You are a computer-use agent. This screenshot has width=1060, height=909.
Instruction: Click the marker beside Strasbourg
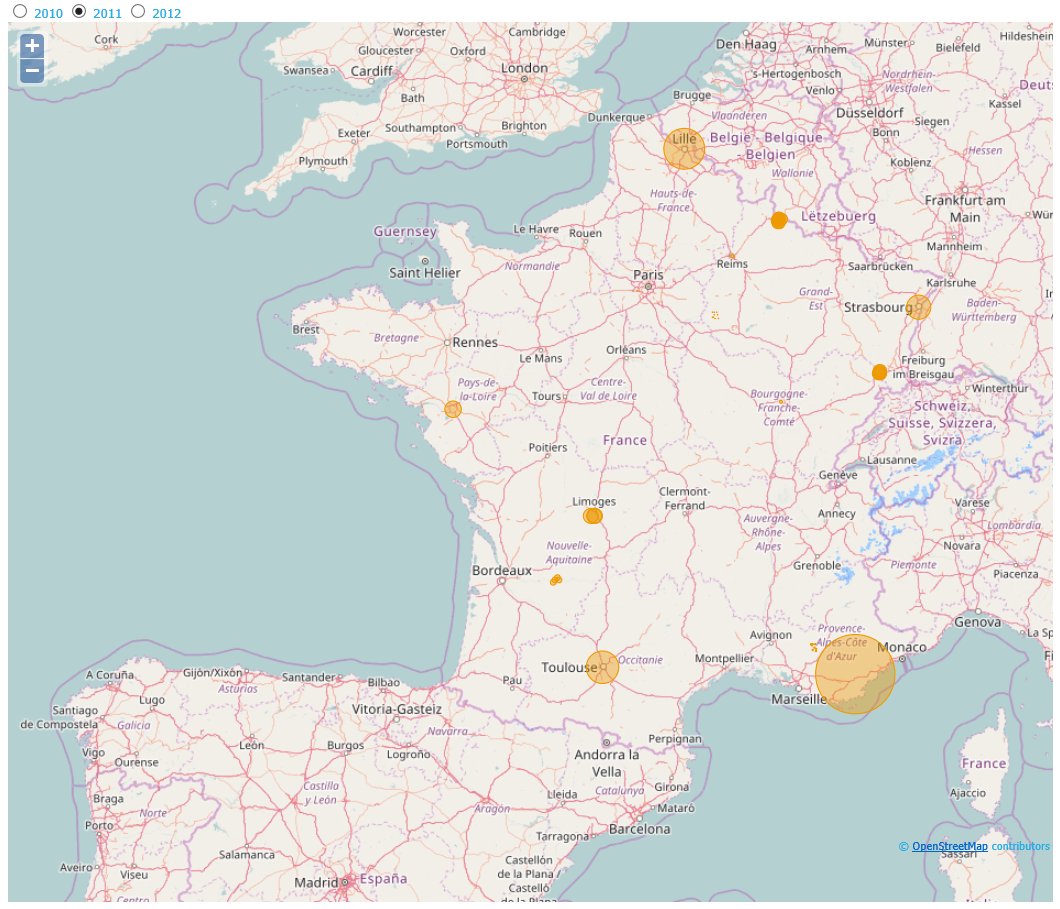coord(917,306)
